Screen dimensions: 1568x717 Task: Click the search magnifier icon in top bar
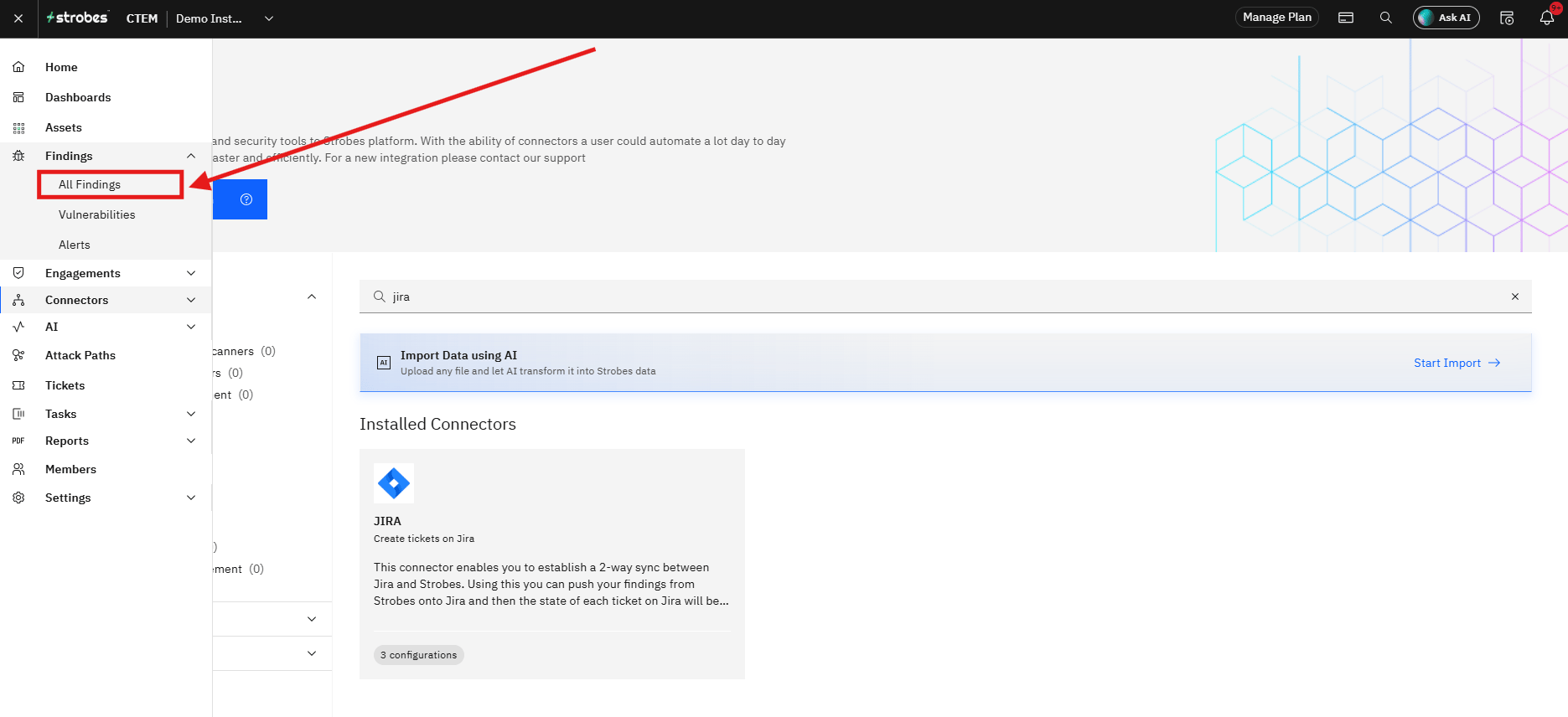tap(1386, 18)
